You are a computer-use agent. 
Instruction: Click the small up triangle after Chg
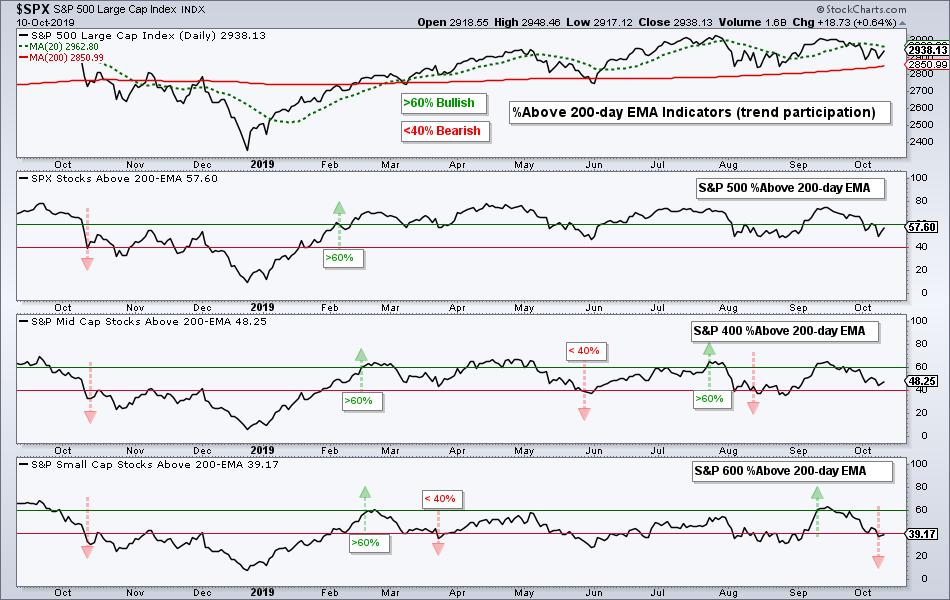(902, 23)
